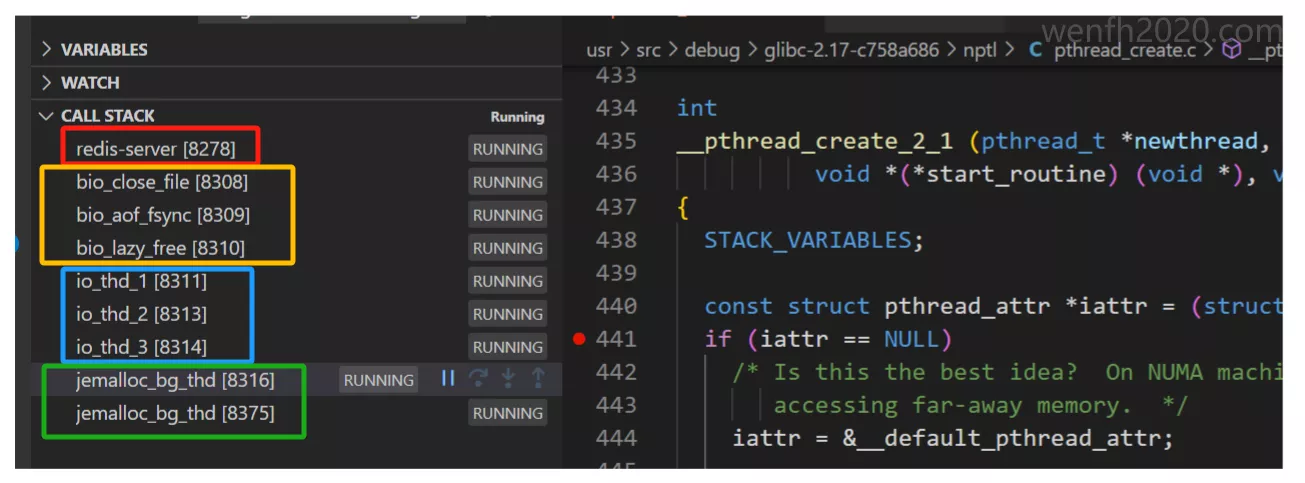This screenshot has height=483, width=1305.
Task: Expand the VARIABLES section
Action: pyautogui.click(x=46, y=49)
